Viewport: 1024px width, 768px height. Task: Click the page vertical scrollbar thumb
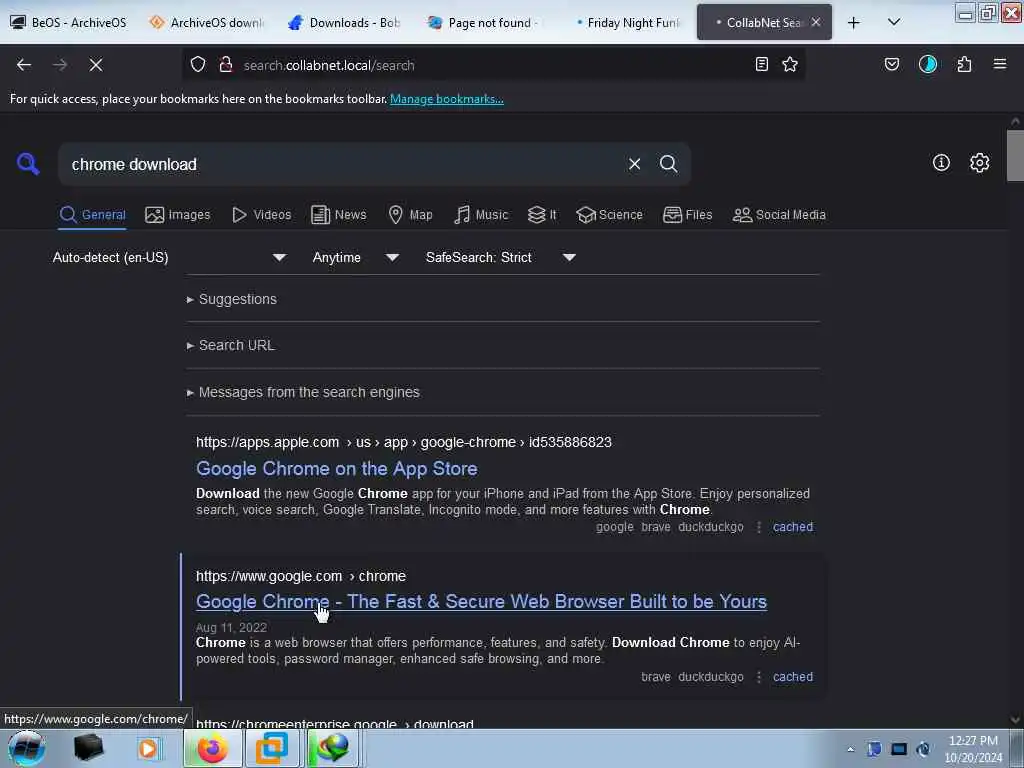(x=1015, y=155)
